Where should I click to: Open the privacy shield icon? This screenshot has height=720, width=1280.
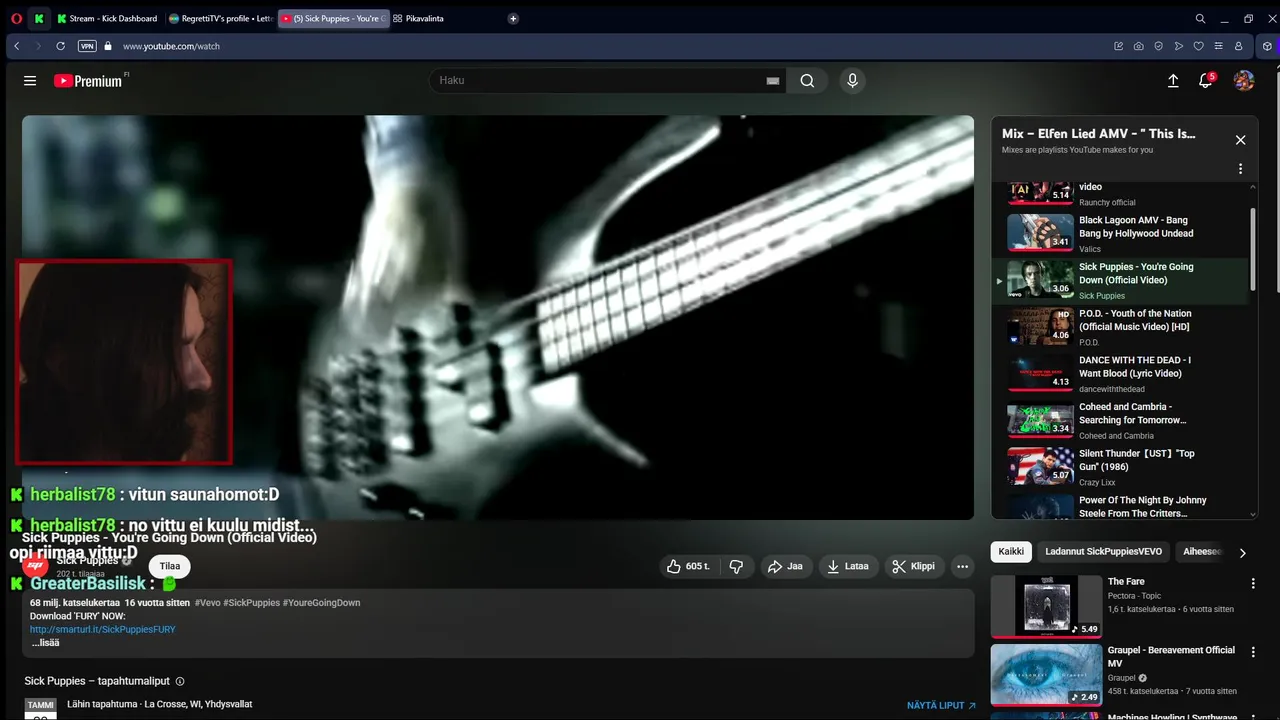[x=1158, y=46]
